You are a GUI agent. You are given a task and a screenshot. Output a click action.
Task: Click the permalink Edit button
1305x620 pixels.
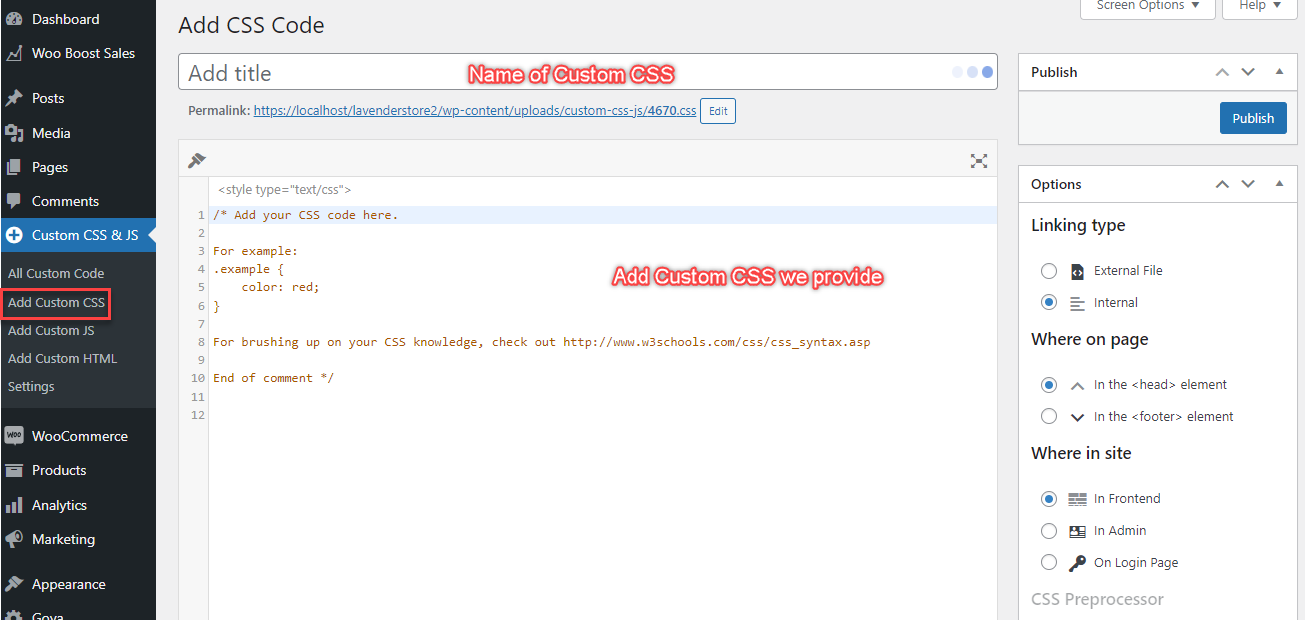click(718, 111)
